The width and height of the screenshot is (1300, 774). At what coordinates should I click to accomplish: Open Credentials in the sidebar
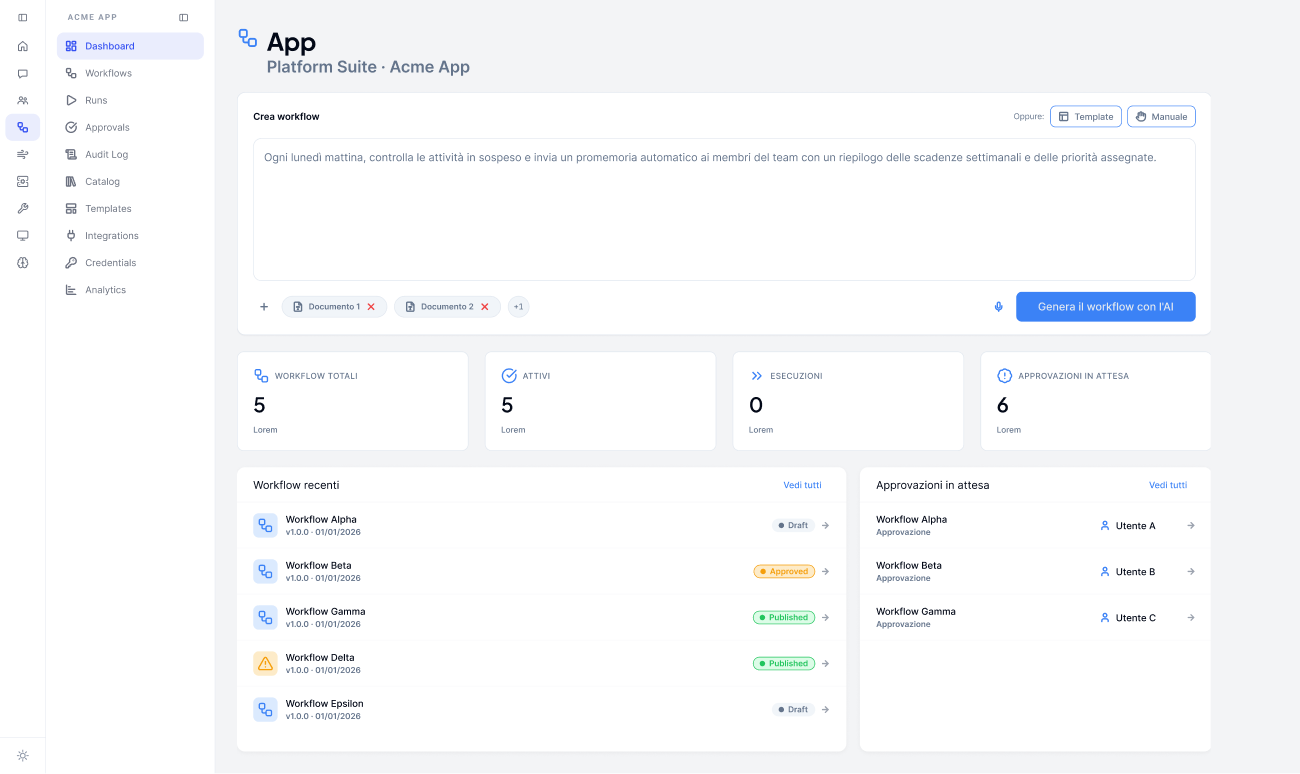[130, 262]
